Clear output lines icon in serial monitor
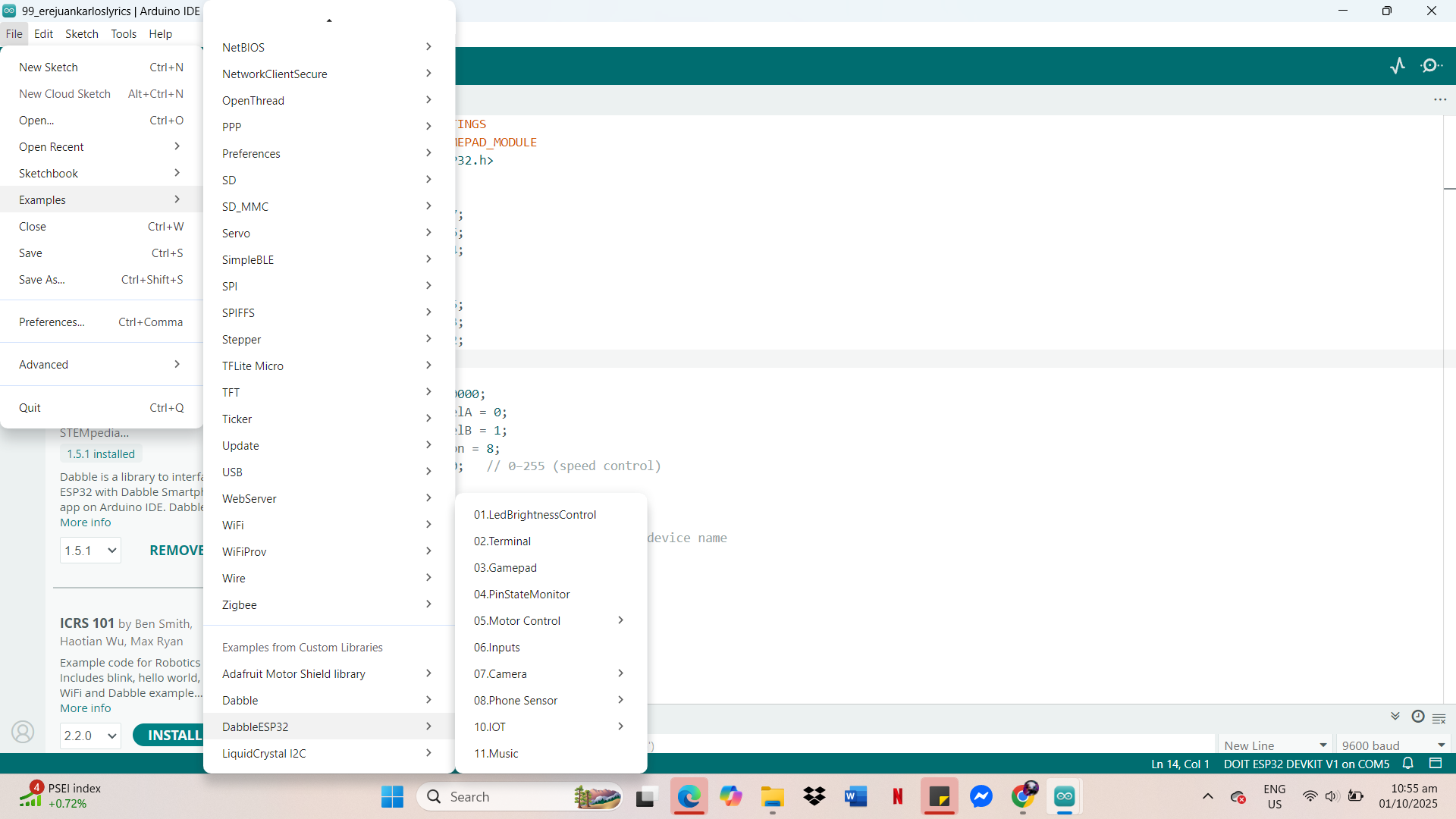The height and width of the screenshot is (819, 1456). (1439, 718)
